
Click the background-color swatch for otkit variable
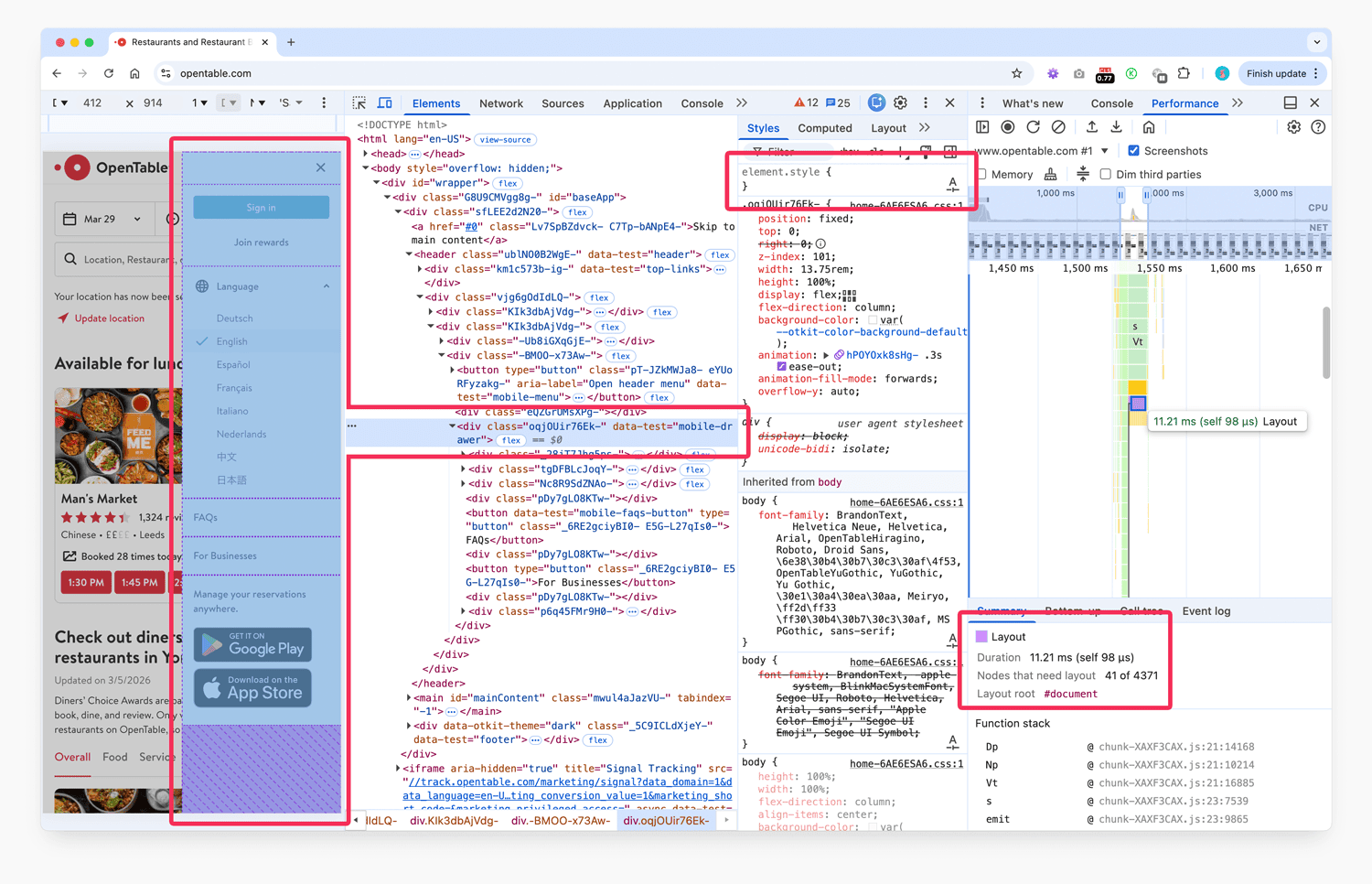pos(874,320)
